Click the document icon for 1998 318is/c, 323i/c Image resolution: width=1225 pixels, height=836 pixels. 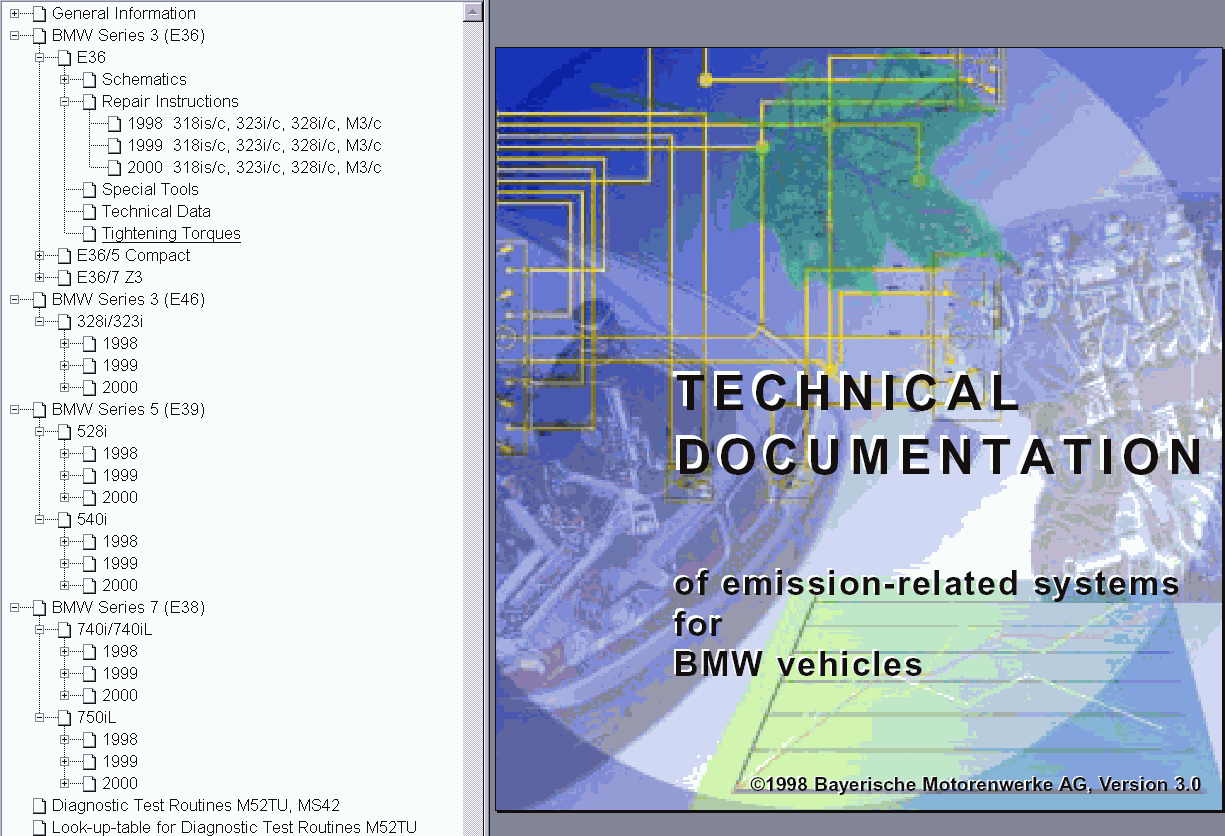point(114,124)
